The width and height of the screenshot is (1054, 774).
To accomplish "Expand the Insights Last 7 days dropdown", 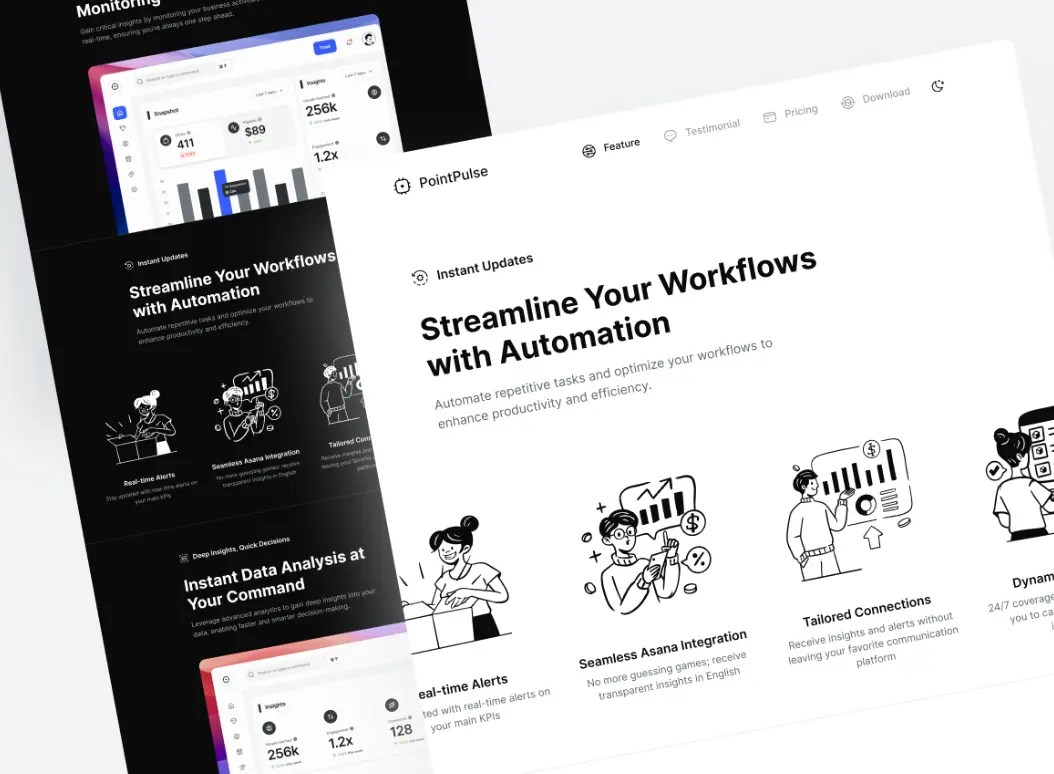I will click(x=358, y=73).
